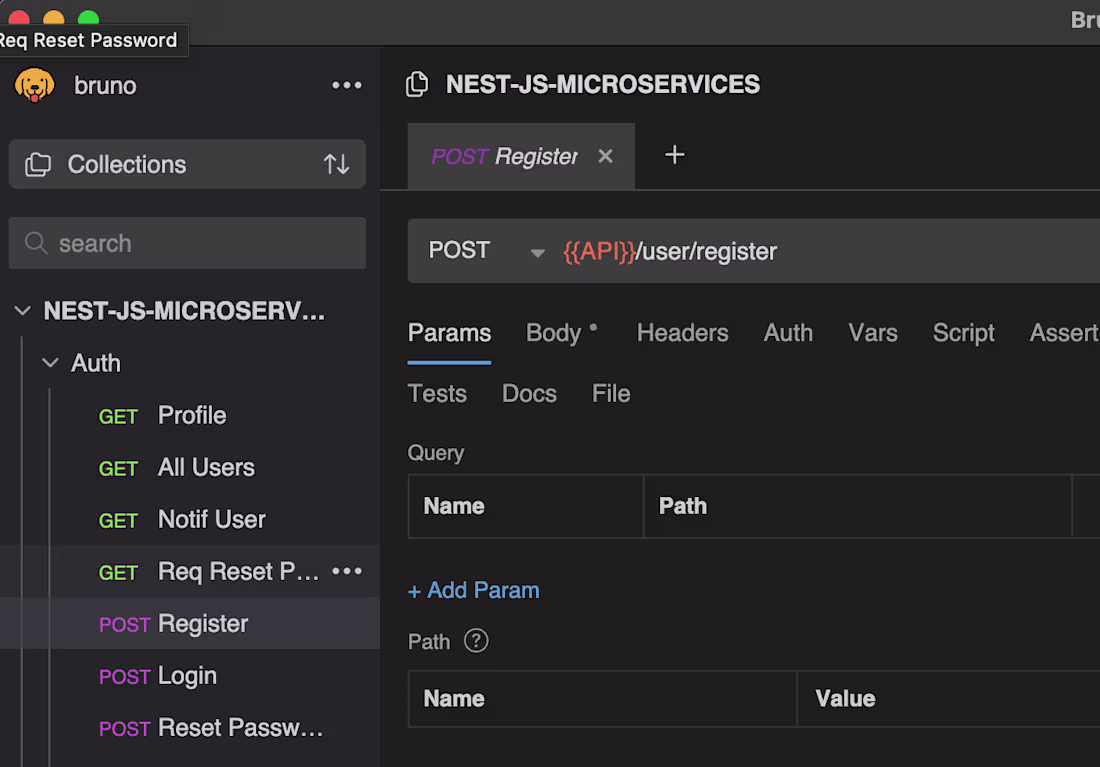Collapse the Auth folder
The width and height of the screenshot is (1100, 767).
coord(50,363)
